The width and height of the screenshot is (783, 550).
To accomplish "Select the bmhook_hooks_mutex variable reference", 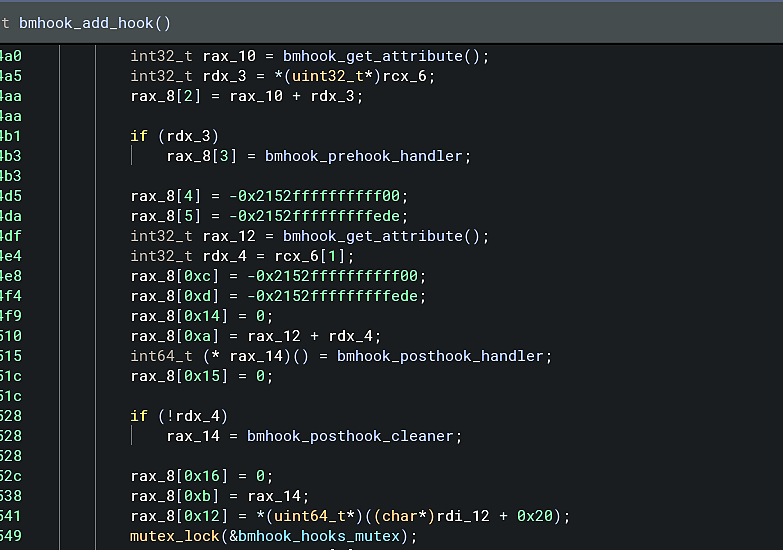I will click(x=319, y=536).
